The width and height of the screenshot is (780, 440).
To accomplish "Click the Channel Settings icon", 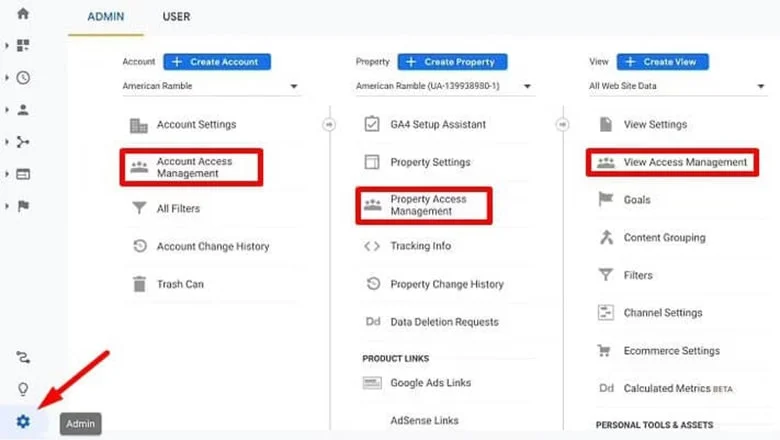I will click(605, 313).
